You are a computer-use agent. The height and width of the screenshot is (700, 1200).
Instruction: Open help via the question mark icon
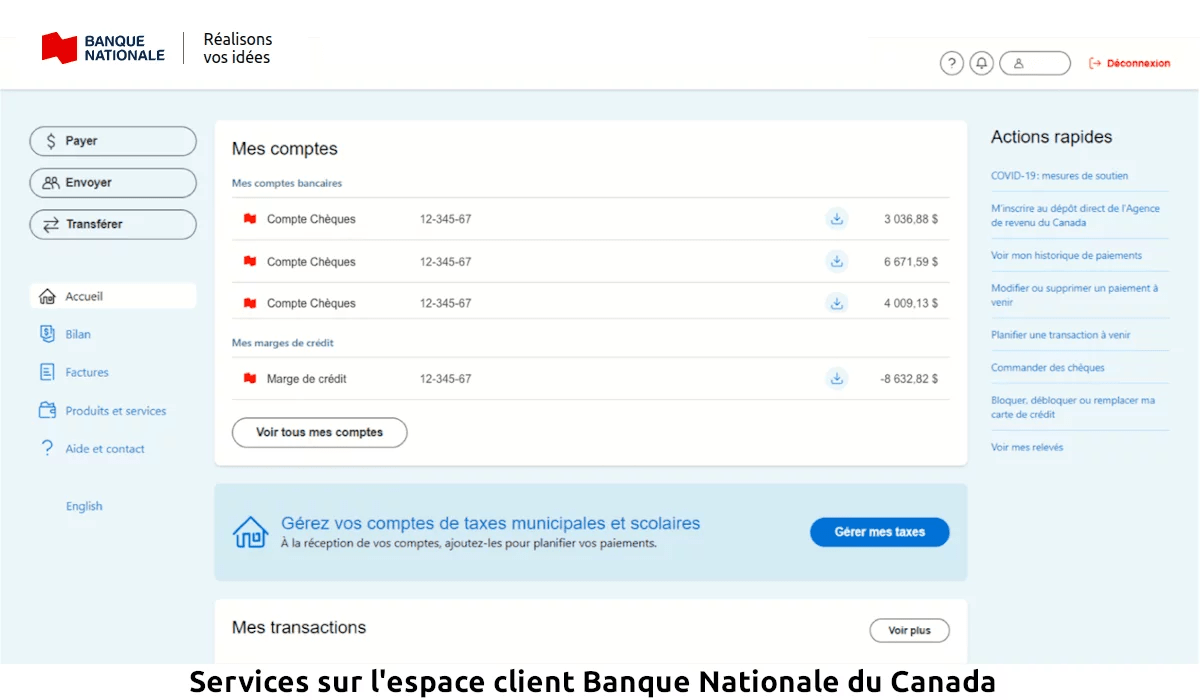[951, 63]
